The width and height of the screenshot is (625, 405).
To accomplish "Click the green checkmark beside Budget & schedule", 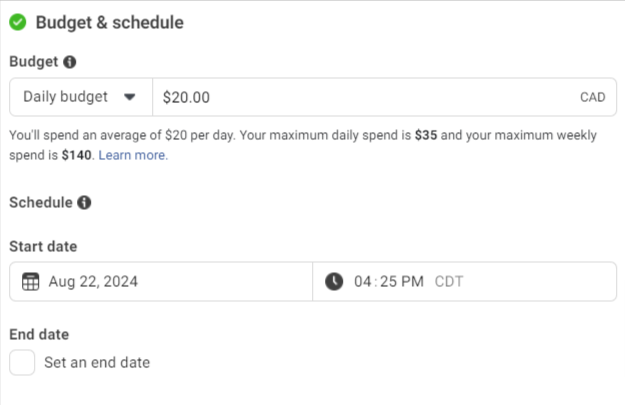I will click(18, 22).
